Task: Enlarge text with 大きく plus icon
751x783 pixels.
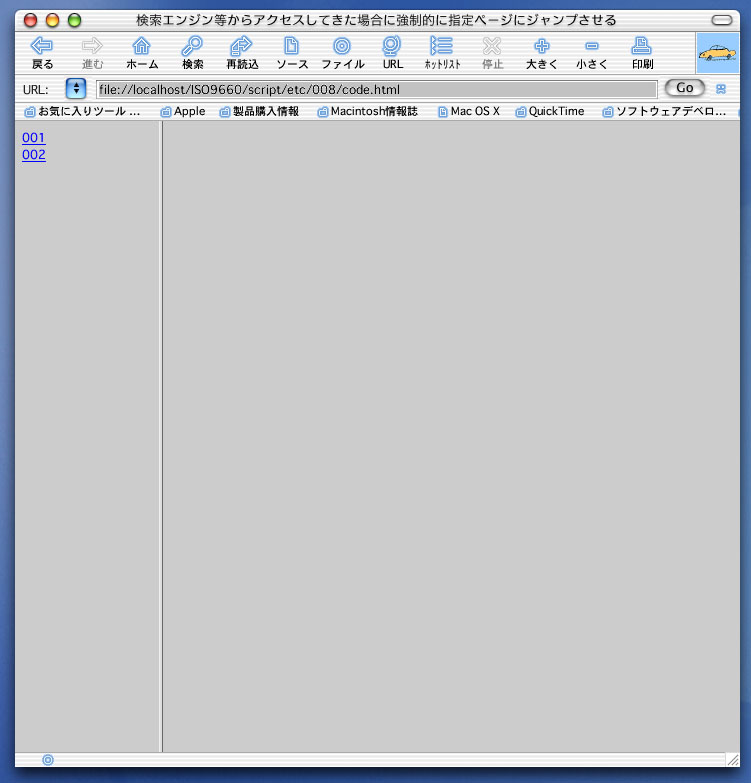Action: [542, 46]
